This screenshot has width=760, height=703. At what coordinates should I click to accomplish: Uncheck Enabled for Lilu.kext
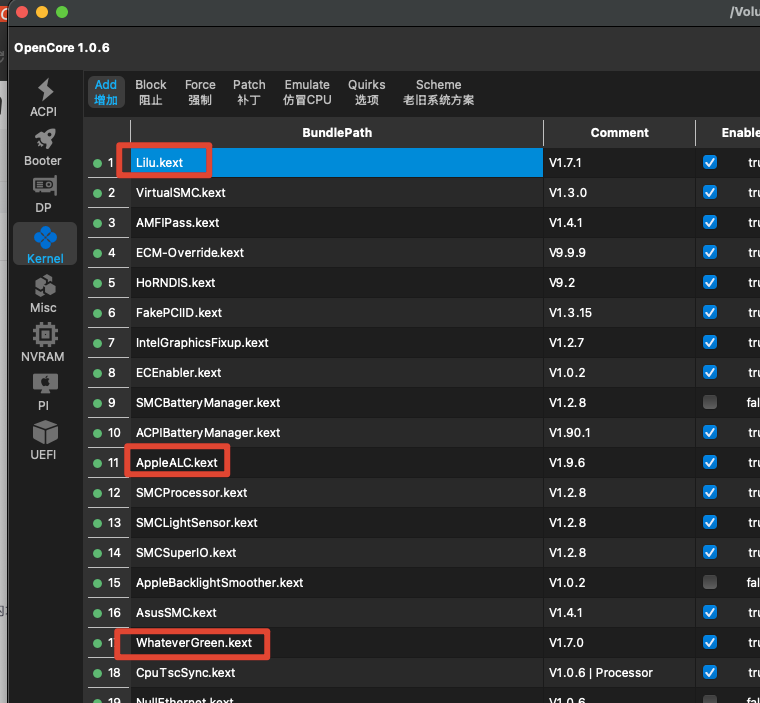tap(710, 162)
